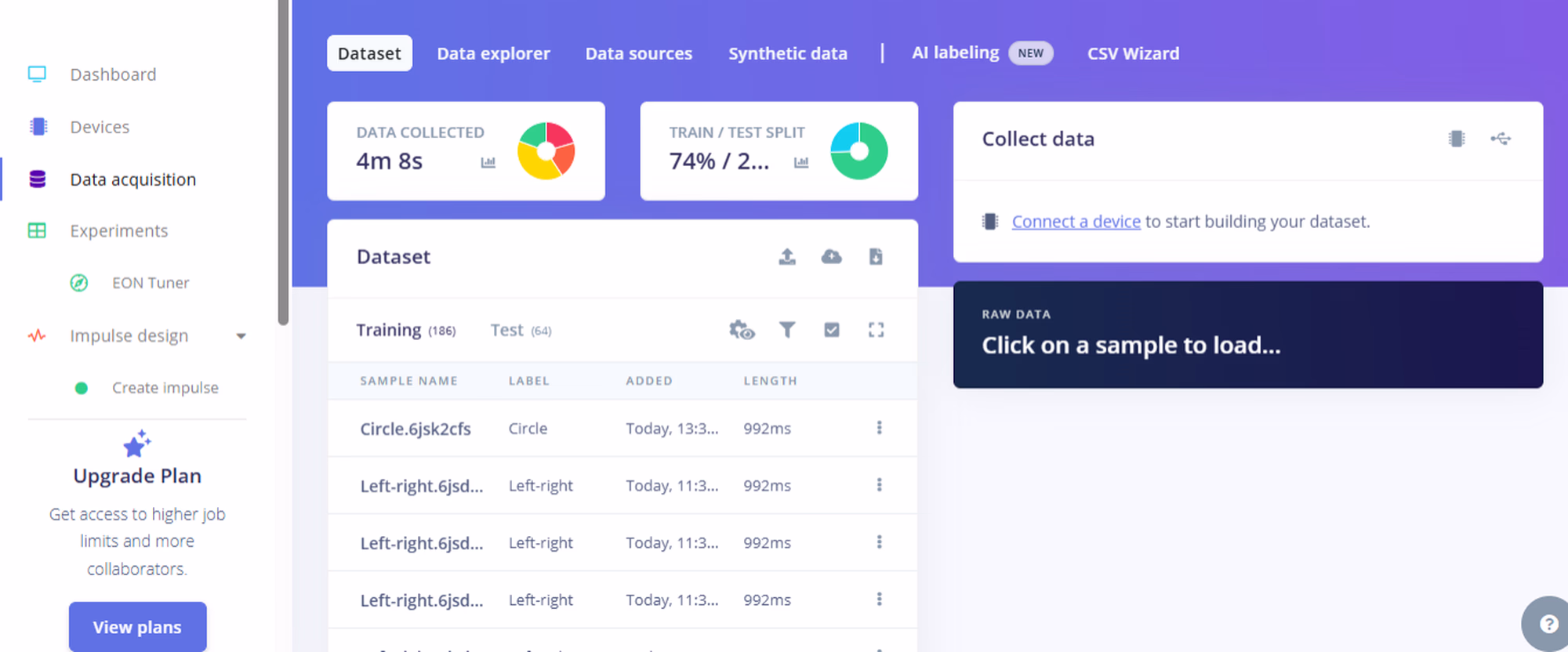
Task: Open the dataset filter funnel icon
Action: (787, 330)
